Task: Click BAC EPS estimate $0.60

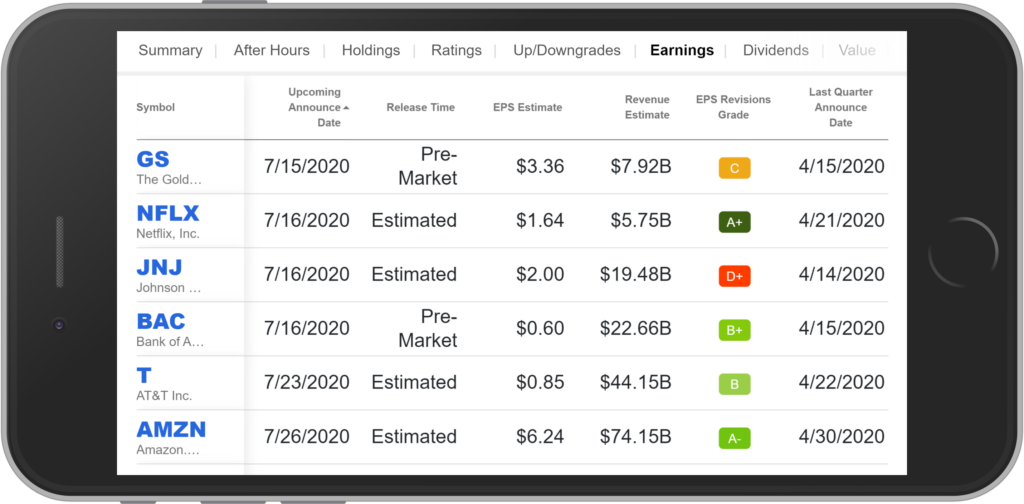Action: click(540, 328)
